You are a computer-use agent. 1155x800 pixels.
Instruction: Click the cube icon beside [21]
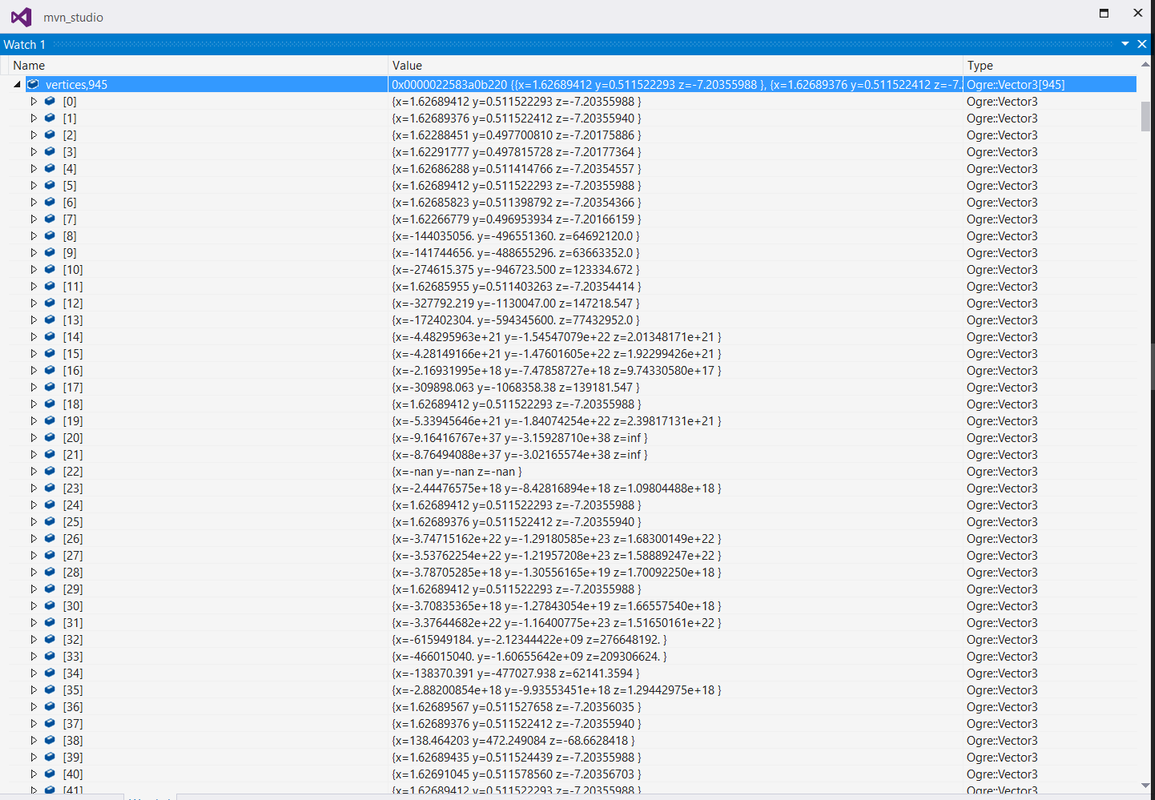pyautogui.click(x=50, y=455)
